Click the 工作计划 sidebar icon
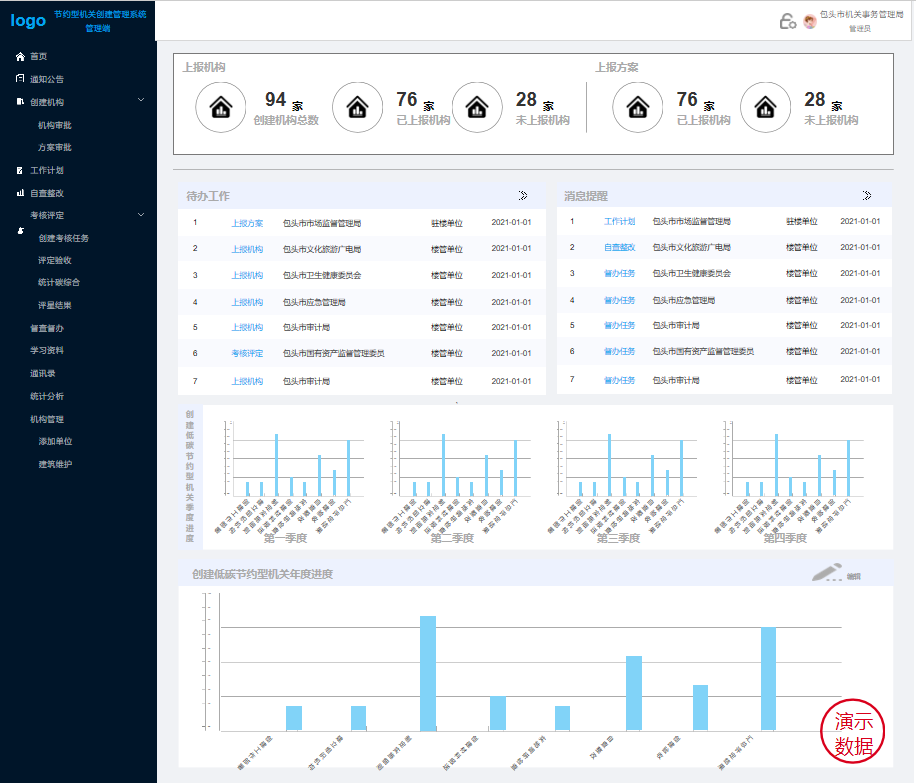Viewport: 916px width, 783px height. (20, 170)
